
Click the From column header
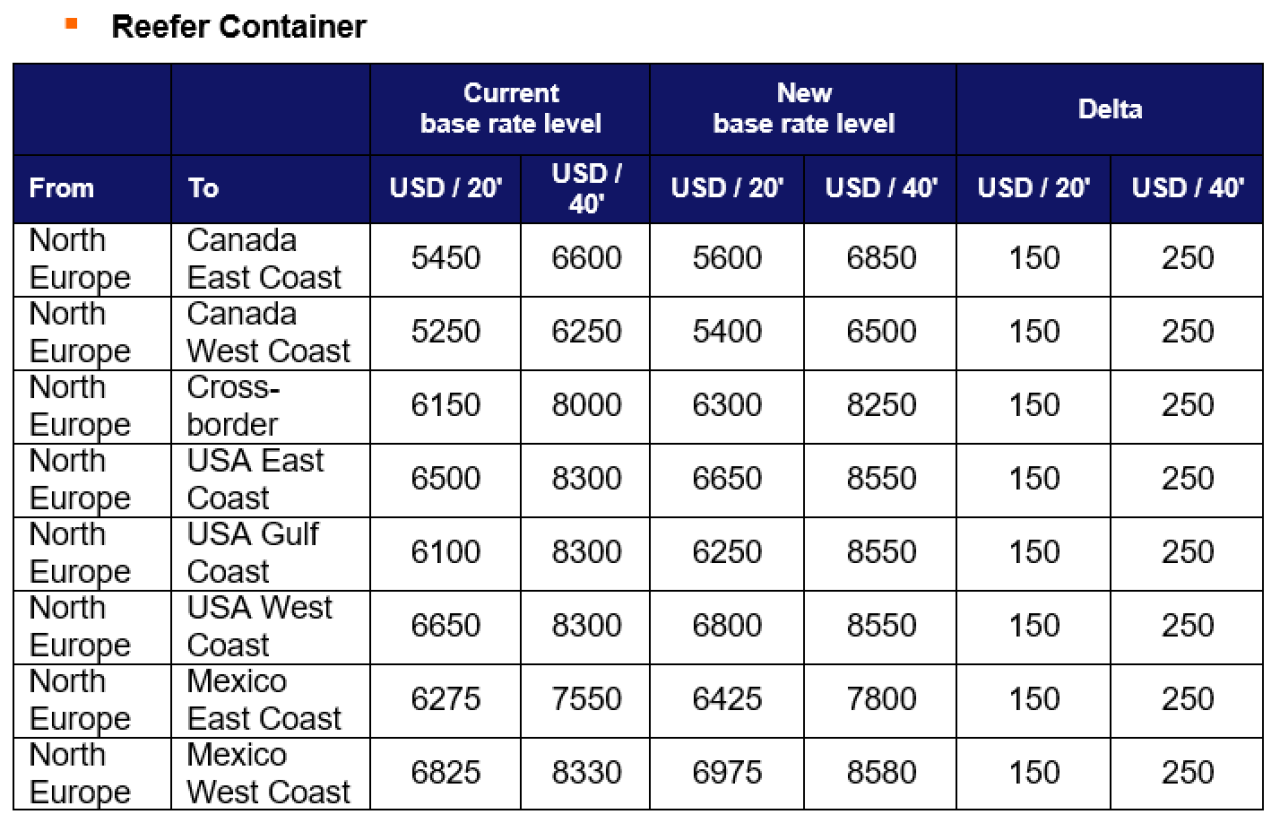pos(62,188)
